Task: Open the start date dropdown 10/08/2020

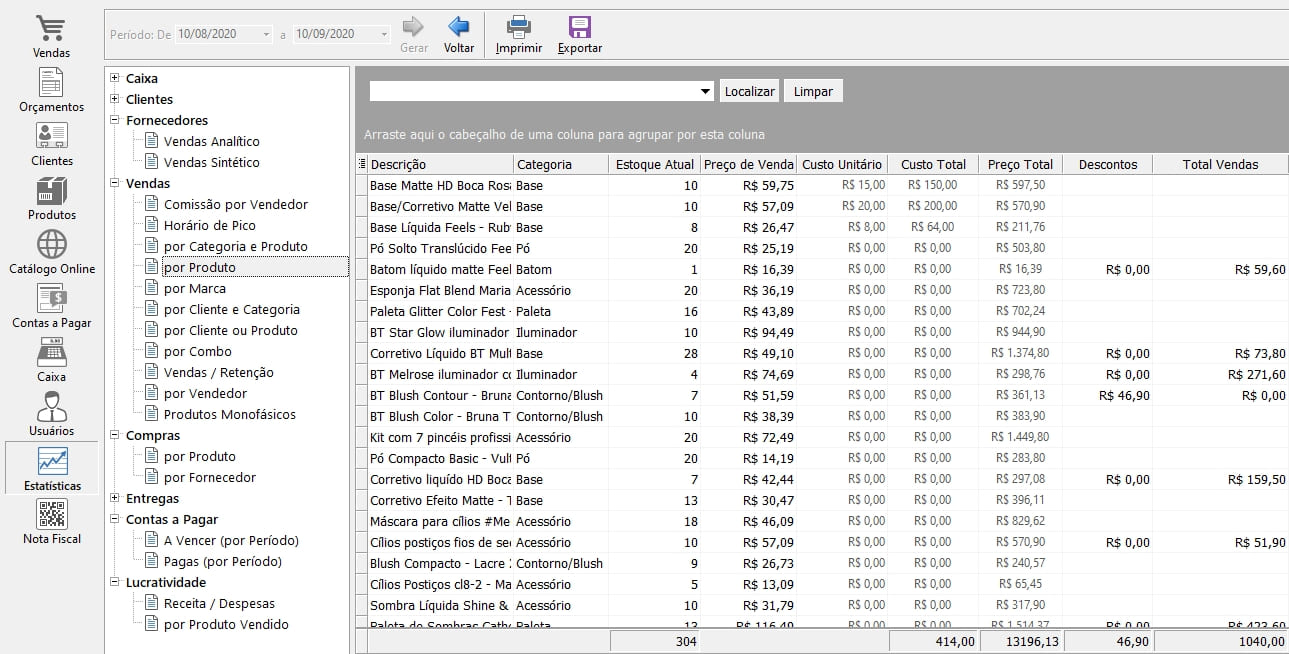Action: [x=266, y=34]
